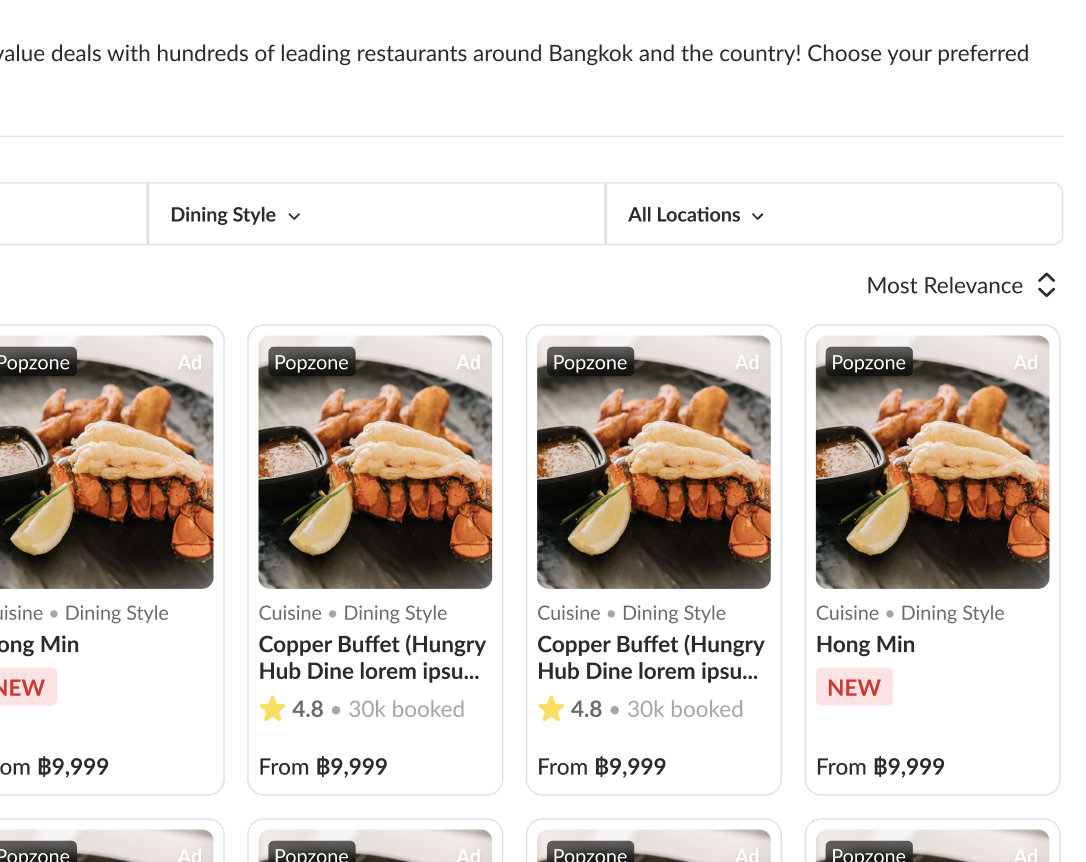This screenshot has width=1086, height=862.
Task: Click Popzone badge on left Copper Buffet card
Action: coord(311,362)
